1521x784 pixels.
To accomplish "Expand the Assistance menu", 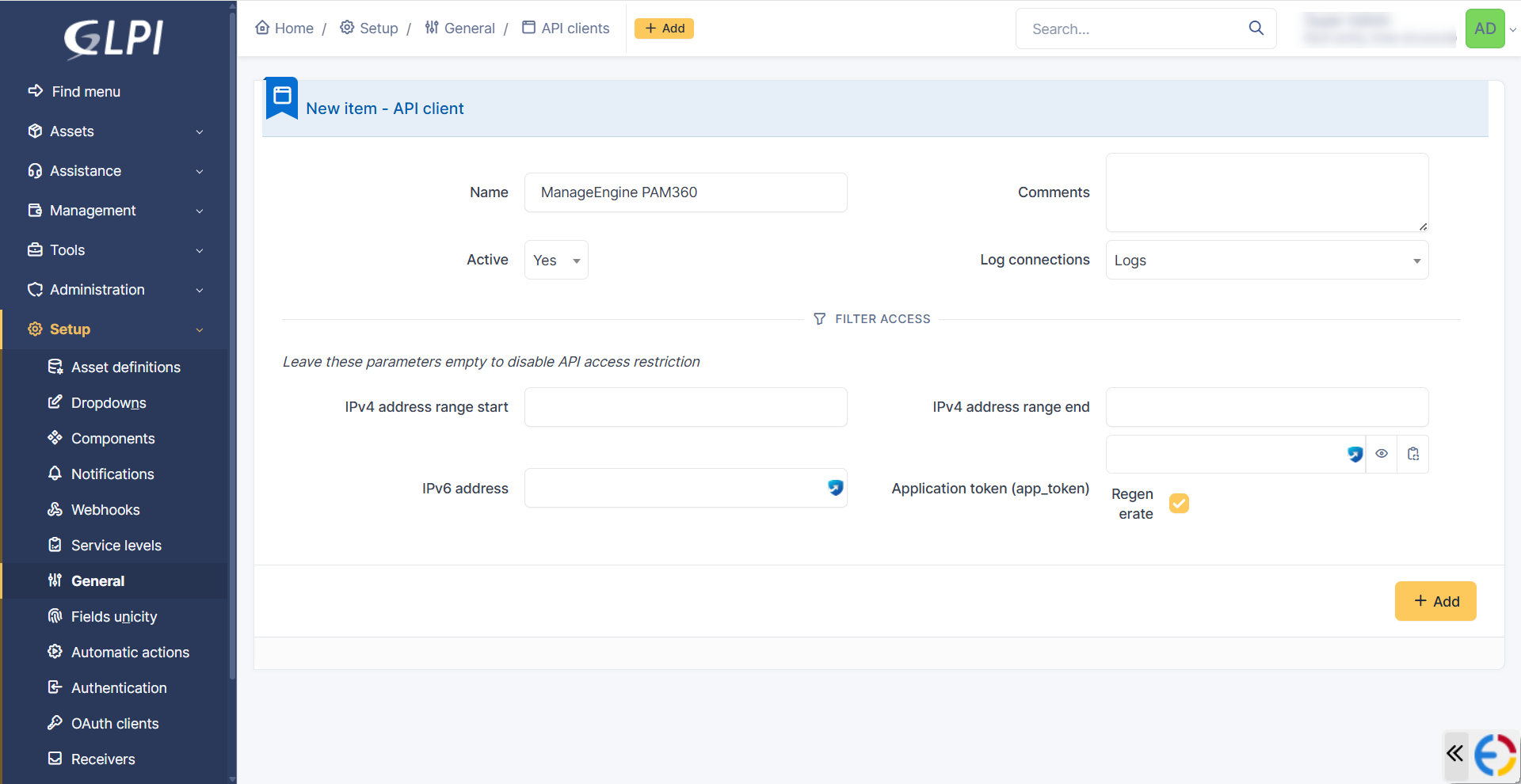I will coord(115,170).
